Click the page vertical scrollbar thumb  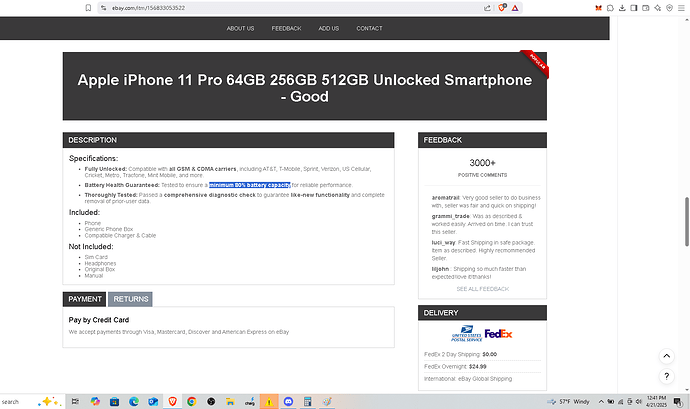[x=686, y=221]
